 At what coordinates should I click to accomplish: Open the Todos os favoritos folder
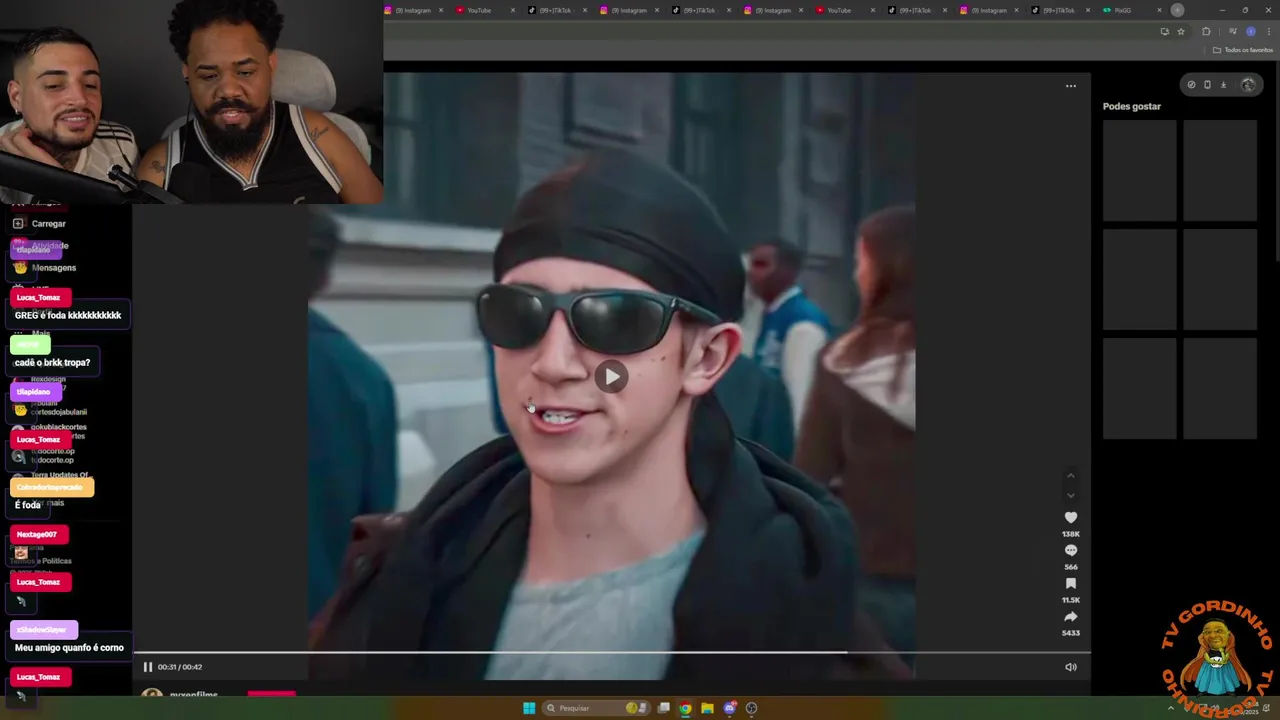[x=1243, y=50]
